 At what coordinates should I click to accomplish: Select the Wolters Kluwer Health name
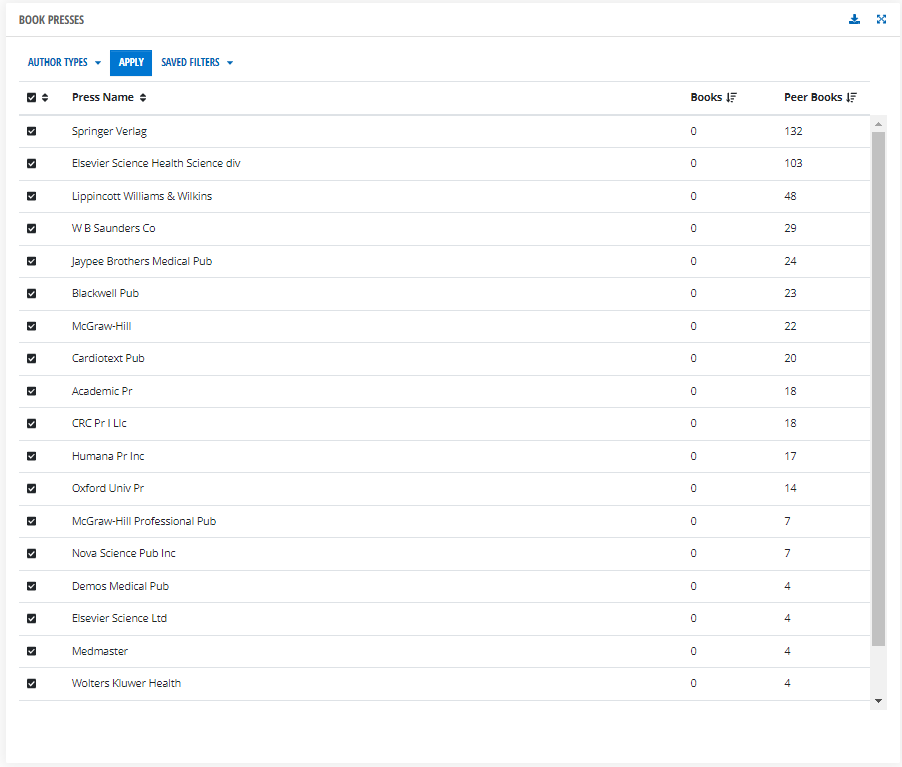(x=126, y=684)
